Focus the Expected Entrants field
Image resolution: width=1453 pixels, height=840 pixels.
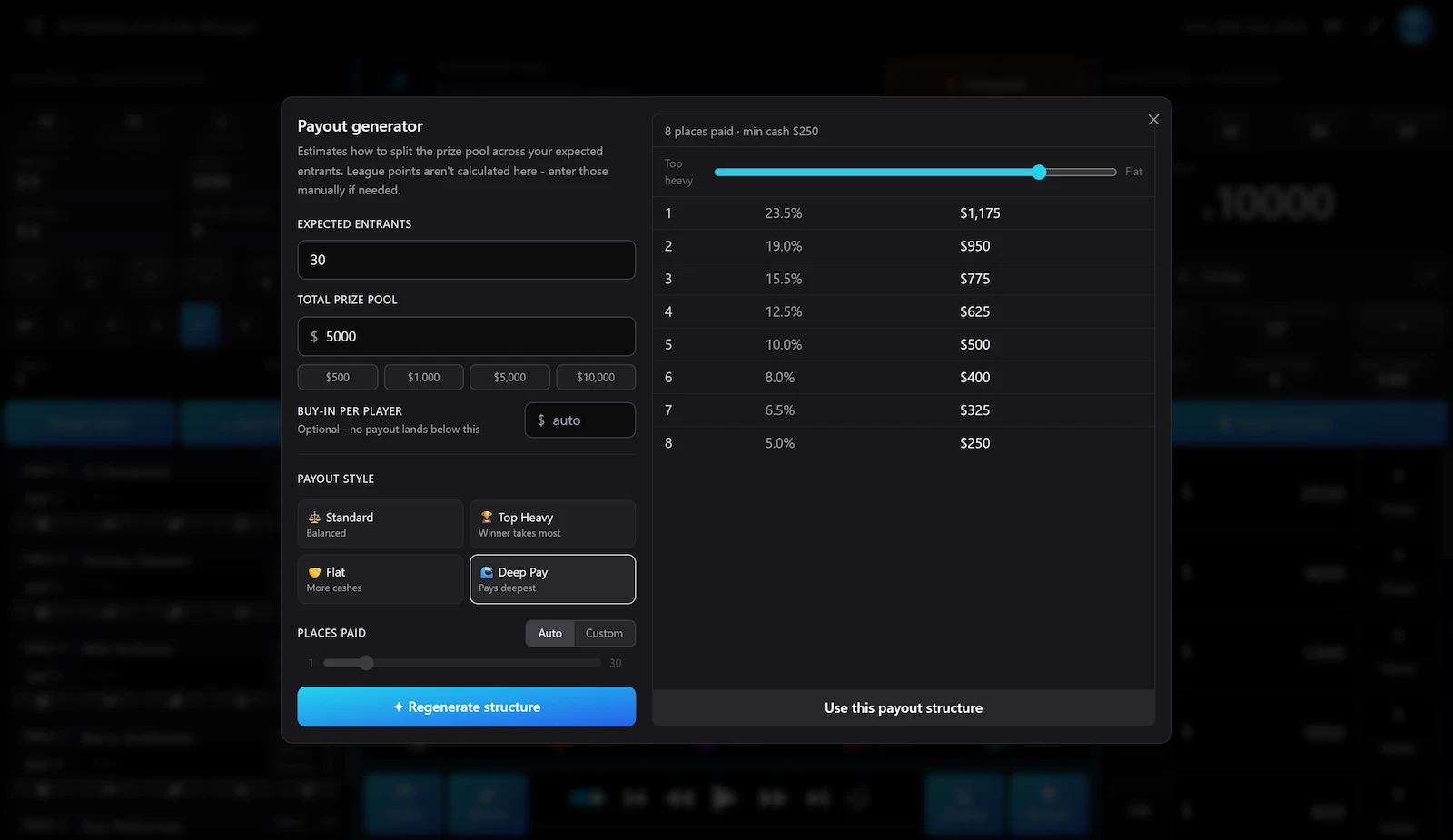coord(467,260)
